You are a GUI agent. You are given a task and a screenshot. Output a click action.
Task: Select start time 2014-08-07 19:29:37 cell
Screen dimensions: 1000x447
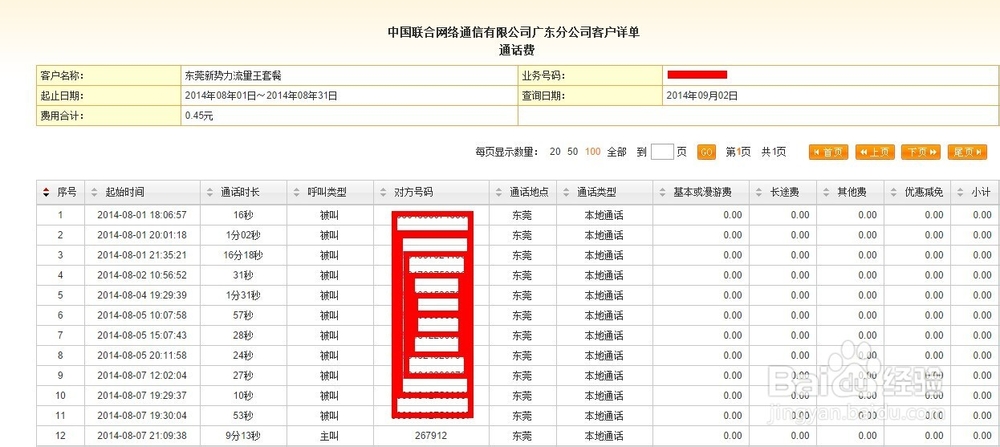point(142,396)
